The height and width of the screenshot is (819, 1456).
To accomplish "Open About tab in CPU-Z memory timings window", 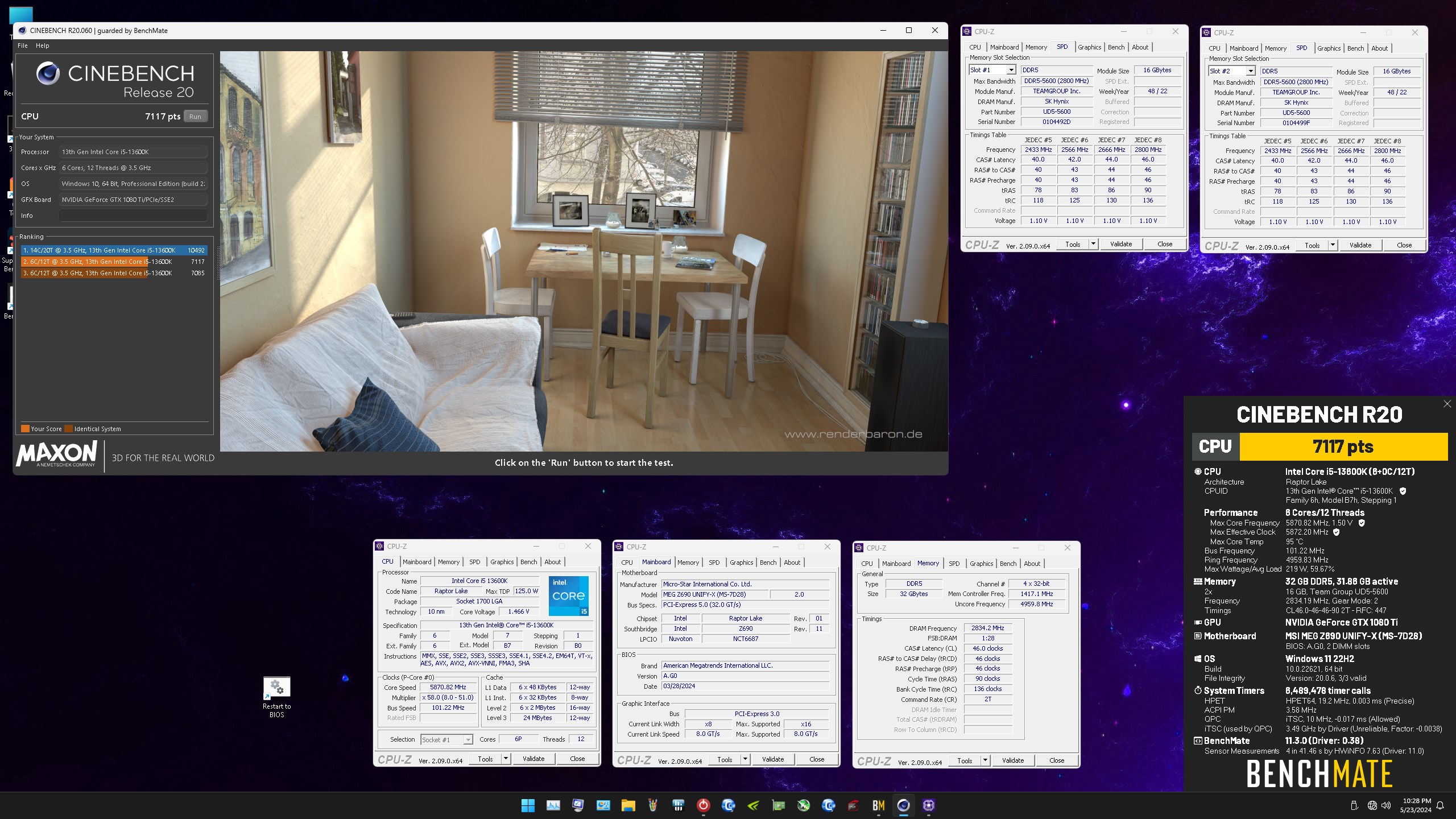I will pyautogui.click(x=1032, y=564).
